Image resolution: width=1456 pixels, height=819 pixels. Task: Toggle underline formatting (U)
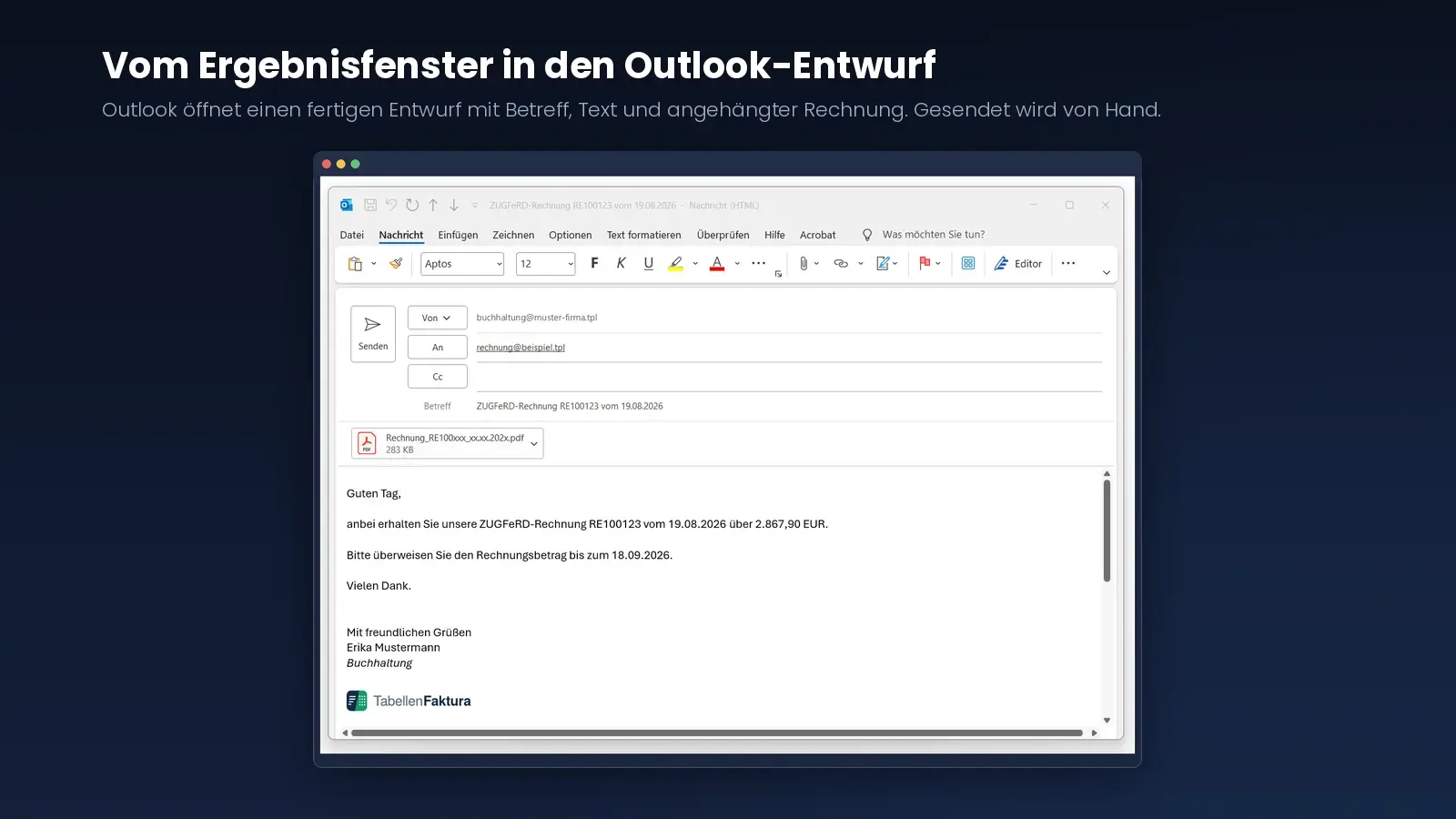(x=649, y=263)
